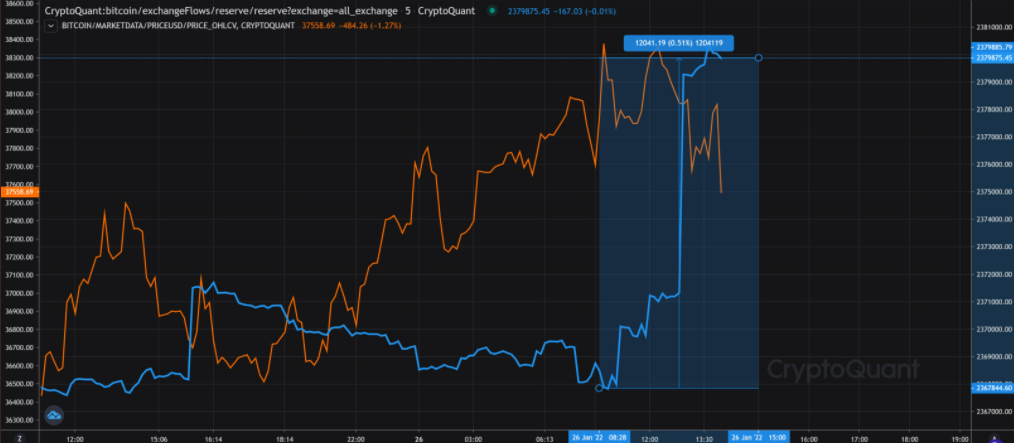Screen dimensions: 1014x443
Task: Click the 2381000.00 label on right axis
Action: coord(993,27)
